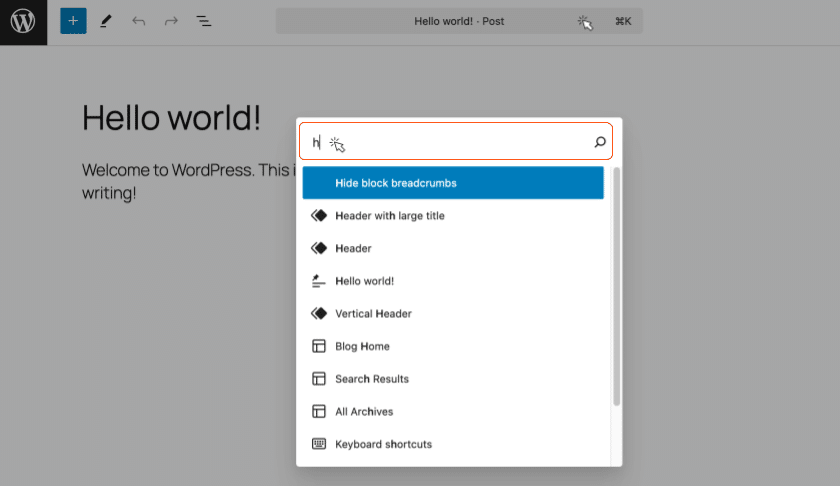
Task: Click the Blog Home layout icon
Action: coord(319,346)
